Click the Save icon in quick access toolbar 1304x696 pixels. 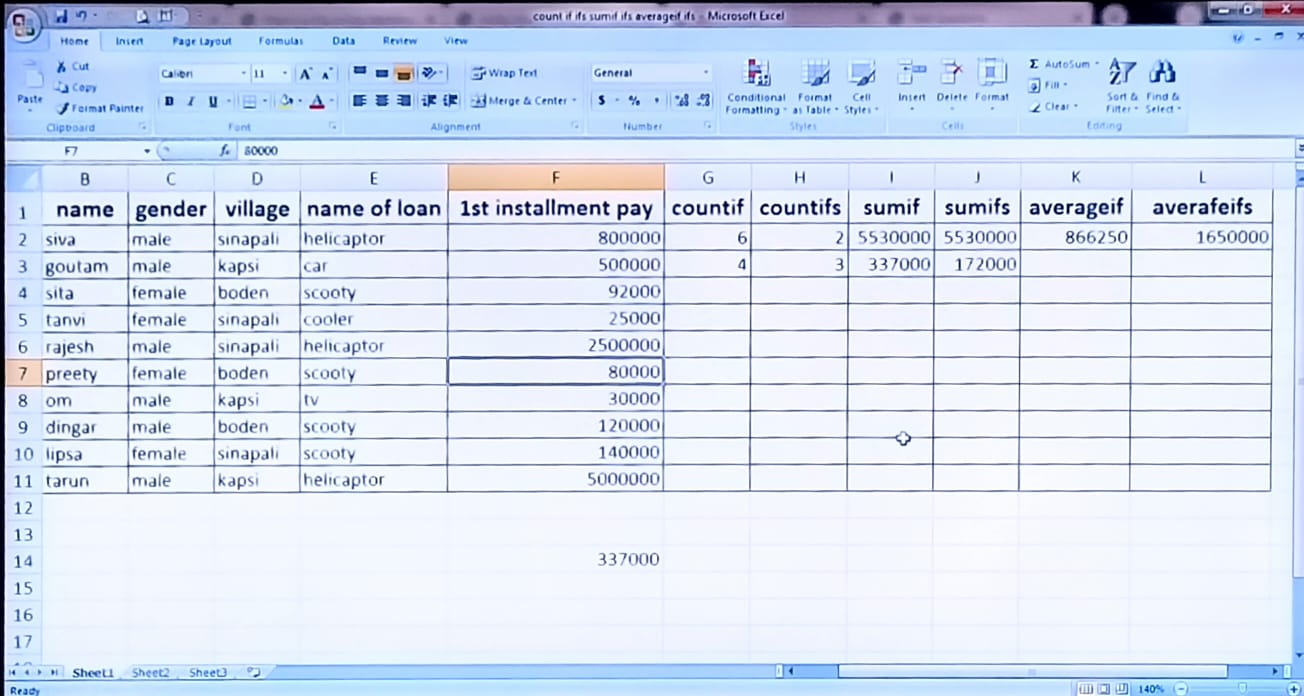tap(62, 17)
